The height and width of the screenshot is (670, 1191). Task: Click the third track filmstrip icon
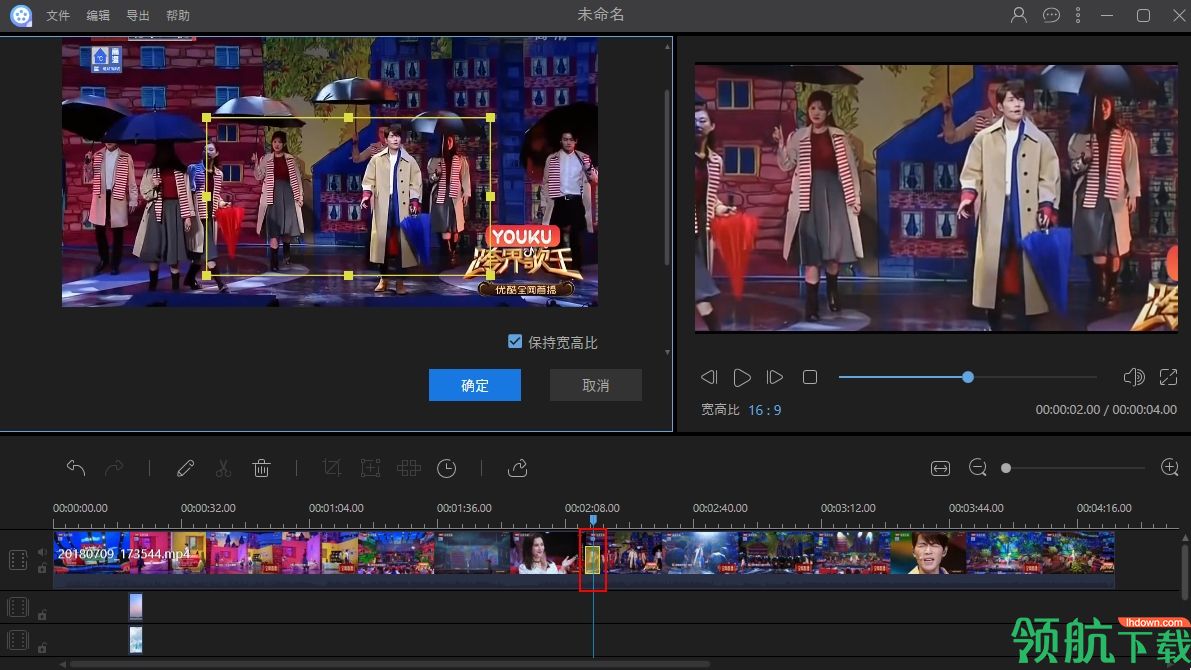[x=18, y=640]
